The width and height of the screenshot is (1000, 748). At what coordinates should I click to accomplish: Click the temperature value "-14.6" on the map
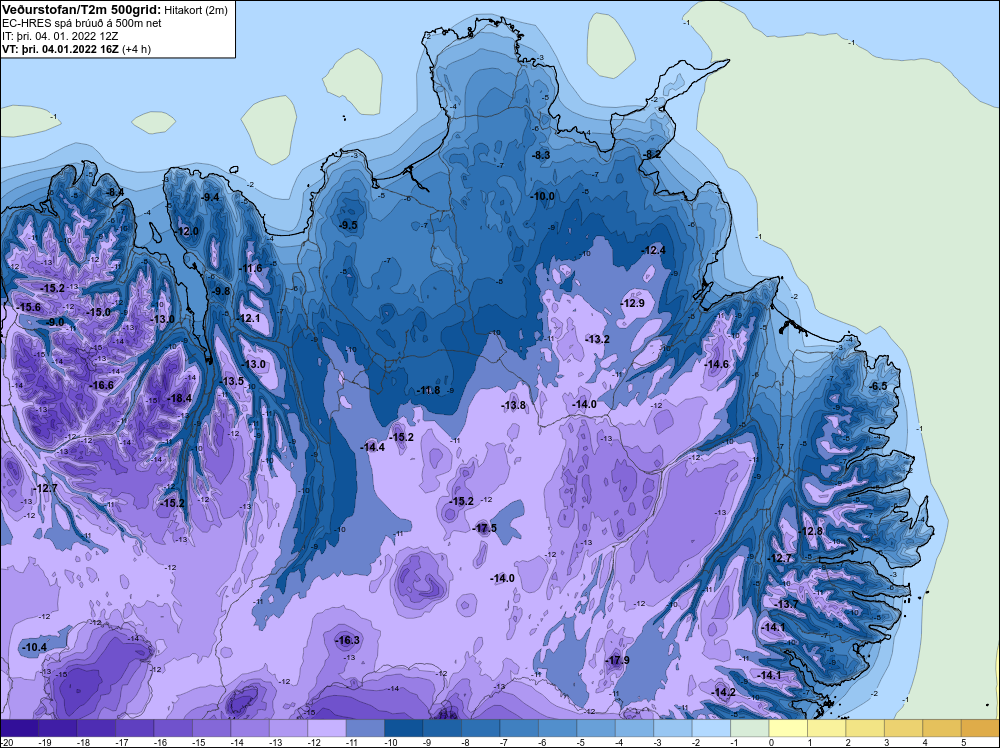[716, 364]
